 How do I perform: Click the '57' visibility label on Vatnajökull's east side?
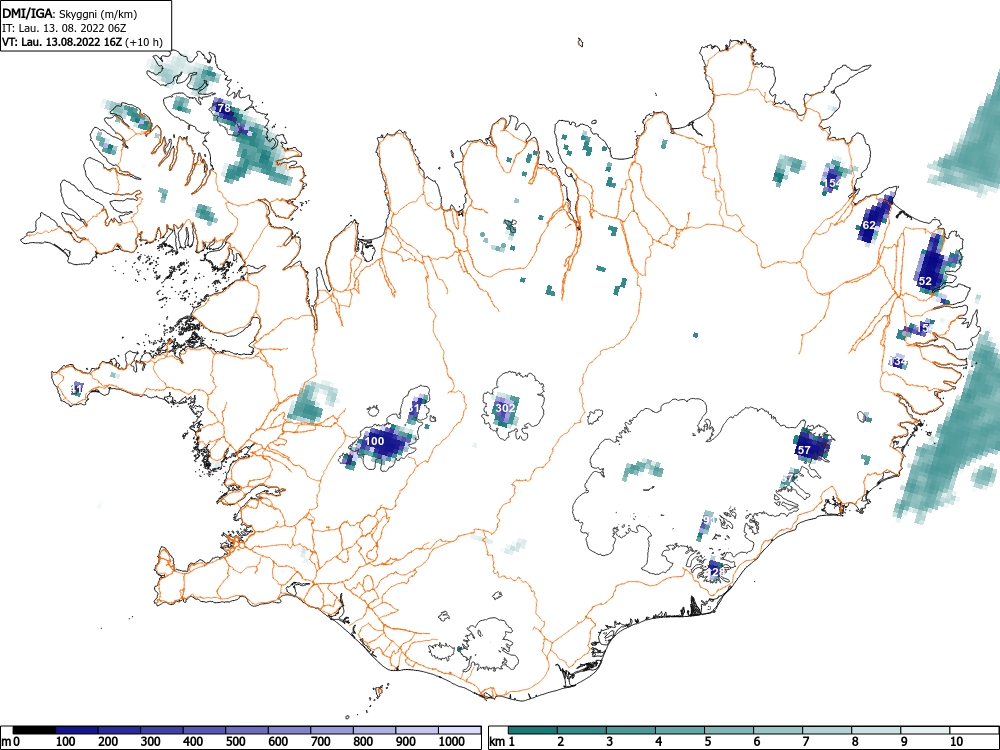coord(804,450)
